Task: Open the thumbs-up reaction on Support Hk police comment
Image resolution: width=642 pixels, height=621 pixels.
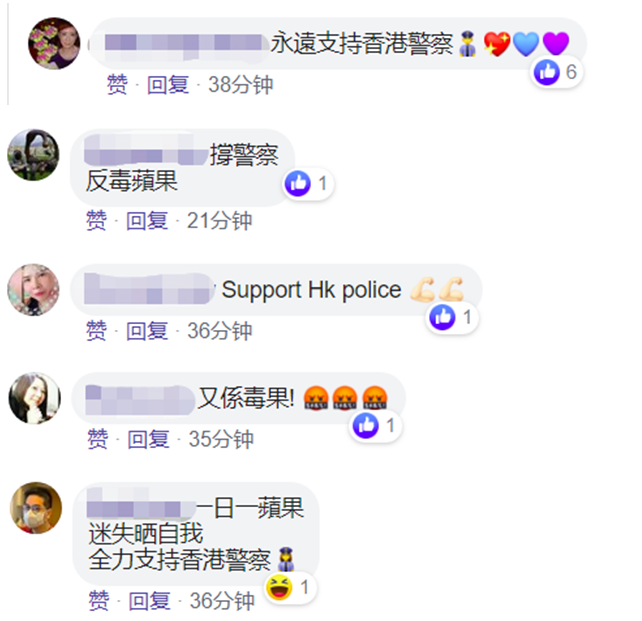Action: tap(442, 317)
